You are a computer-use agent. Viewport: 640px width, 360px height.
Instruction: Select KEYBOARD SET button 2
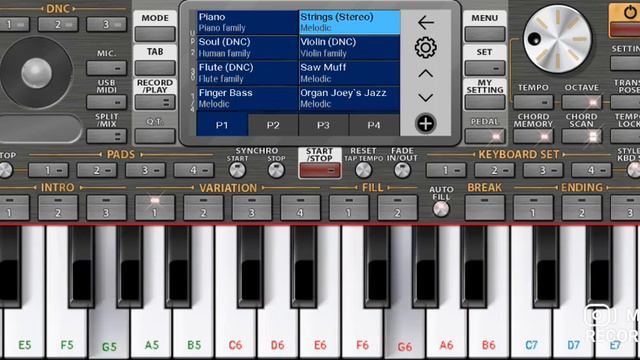[495, 170]
